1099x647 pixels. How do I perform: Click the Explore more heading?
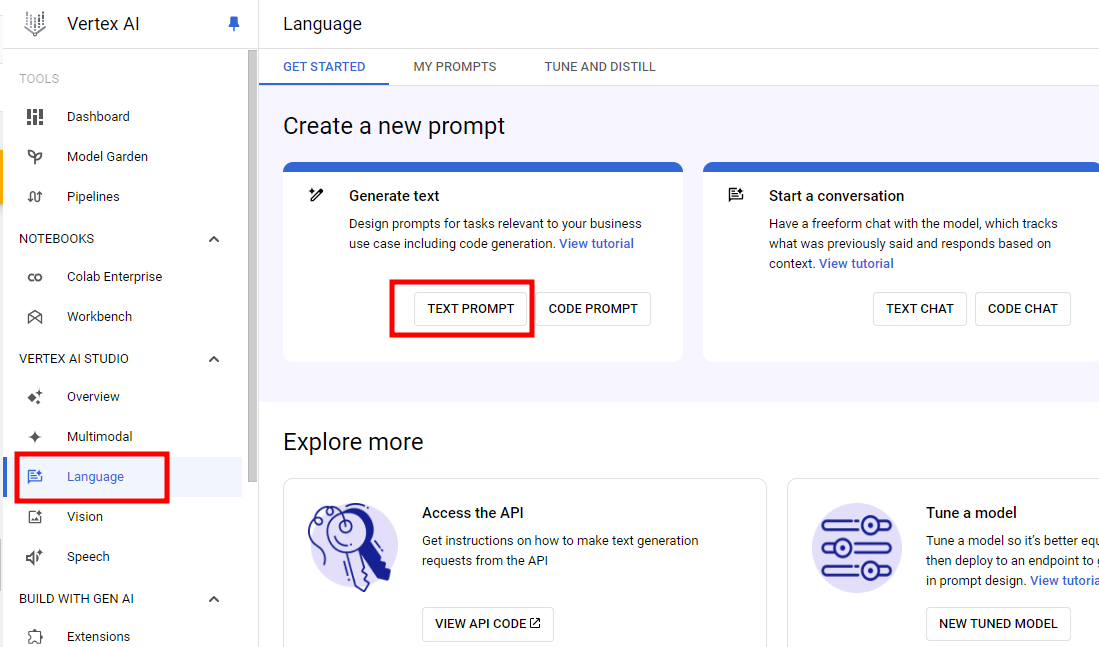tap(353, 442)
